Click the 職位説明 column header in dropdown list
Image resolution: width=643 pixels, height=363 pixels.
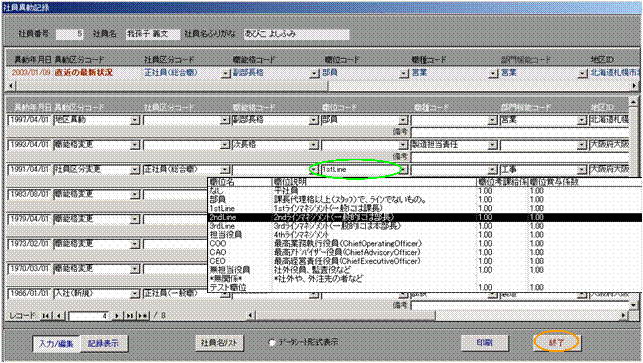click(290, 182)
